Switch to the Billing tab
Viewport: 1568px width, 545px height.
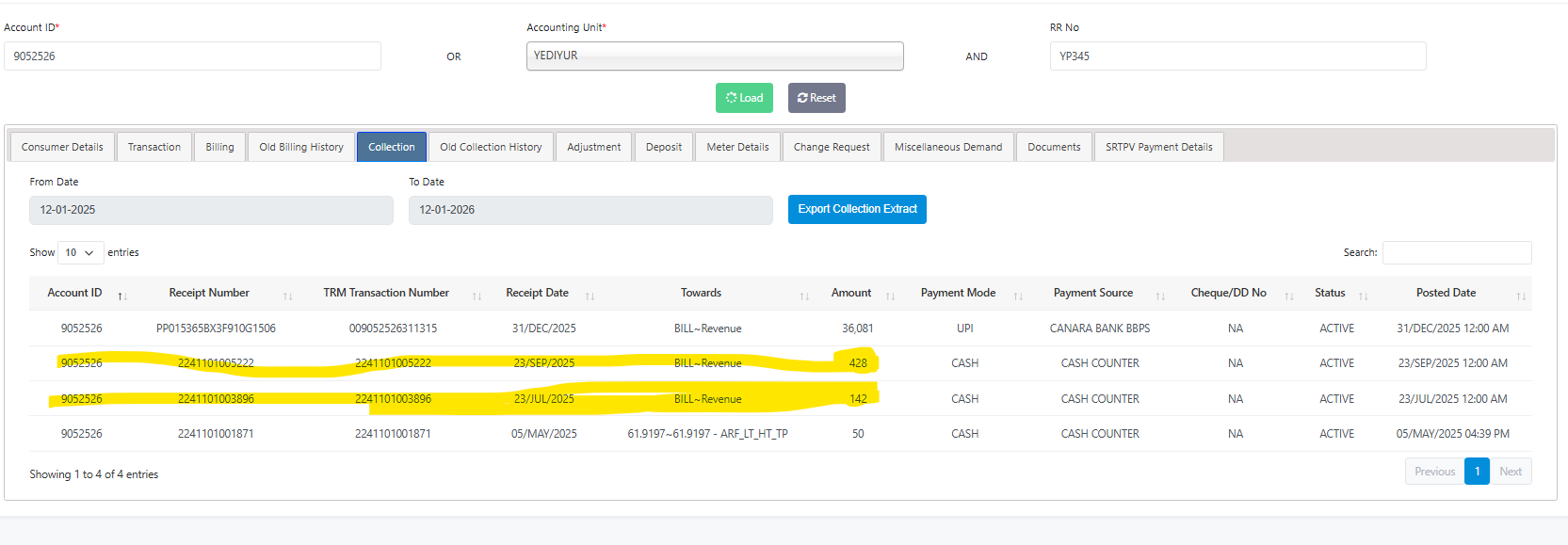[x=219, y=147]
